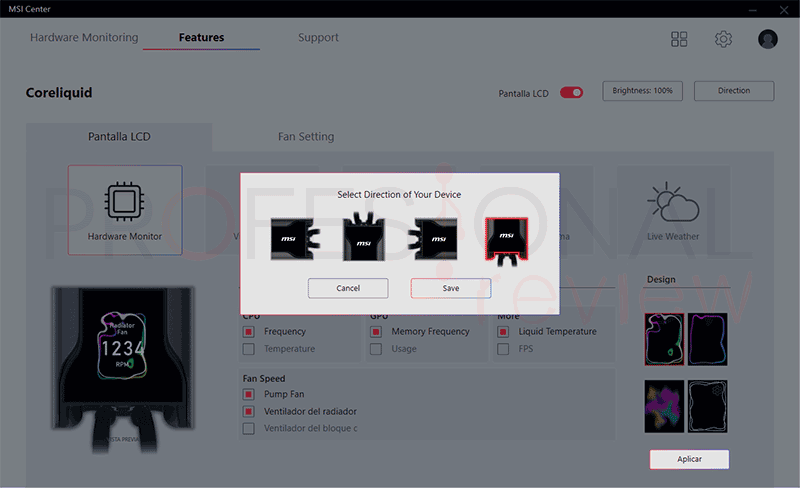Screen dimensions: 800x488
Task: Open settings gear icon
Action: (723, 39)
